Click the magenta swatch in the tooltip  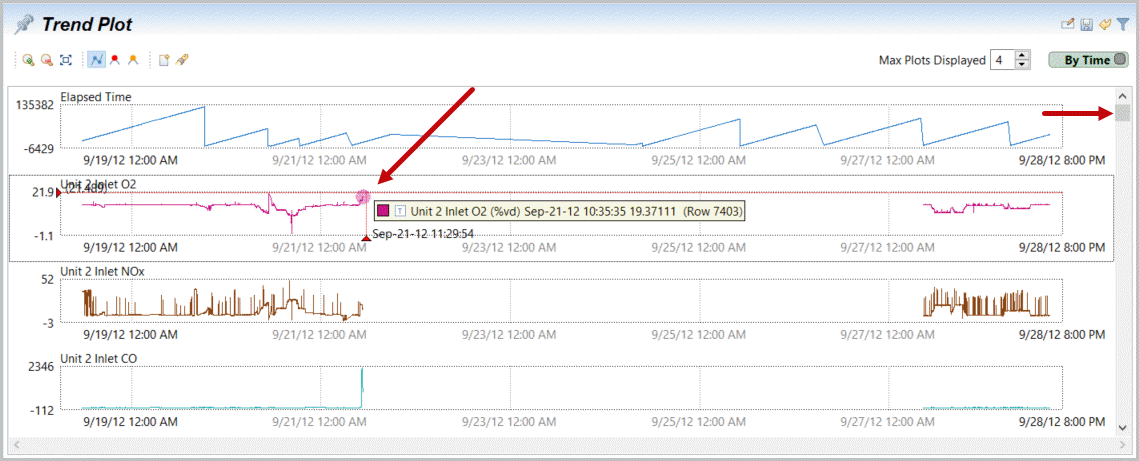click(x=384, y=210)
